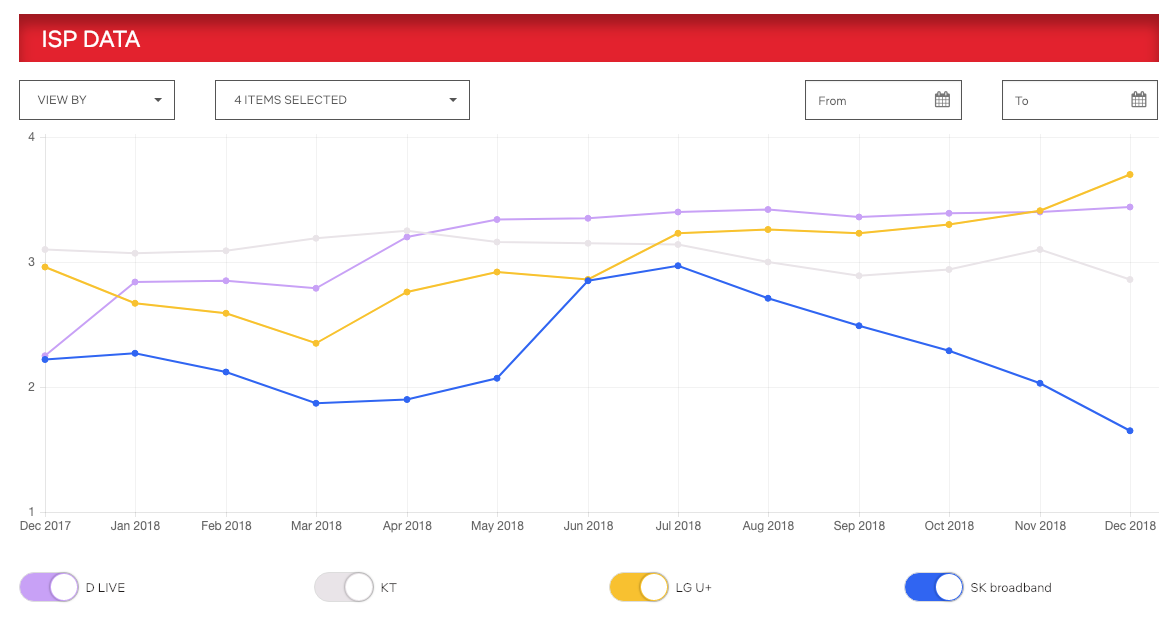Click calendar icon in To field
Screen dimensions: 1172x625
(x=1138, y=100)
